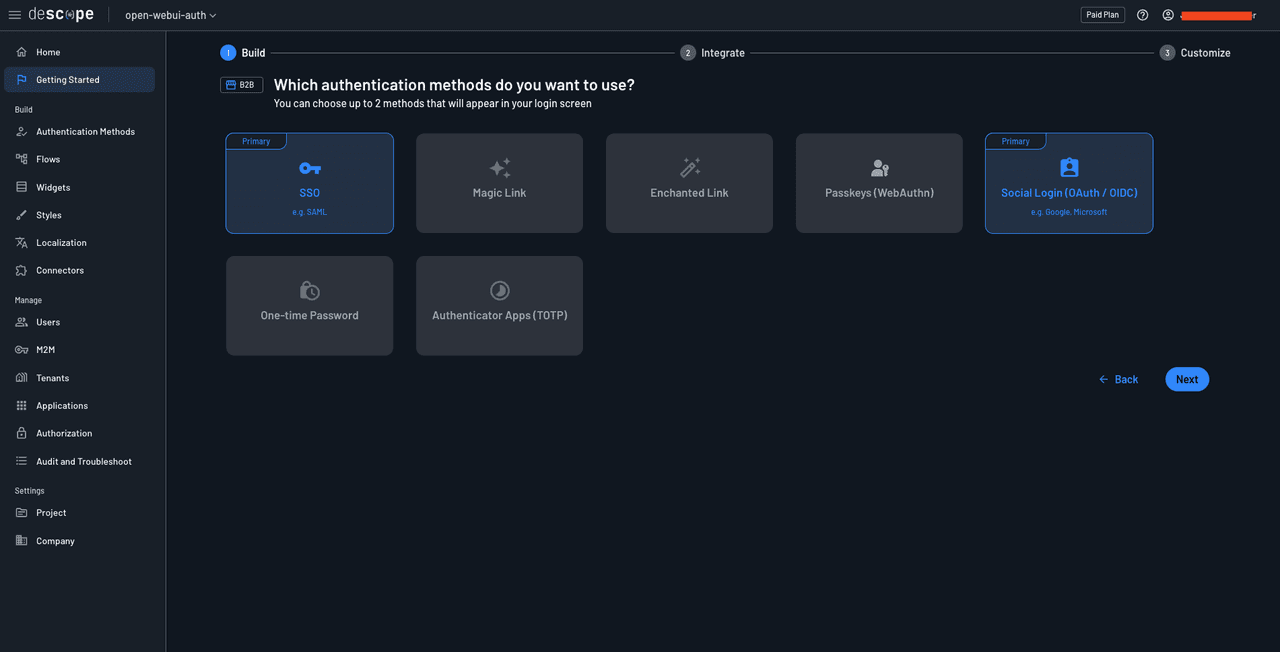Select the Authorization lock icon
Screen dimensions: 1280x652
[x=22, y=433]
